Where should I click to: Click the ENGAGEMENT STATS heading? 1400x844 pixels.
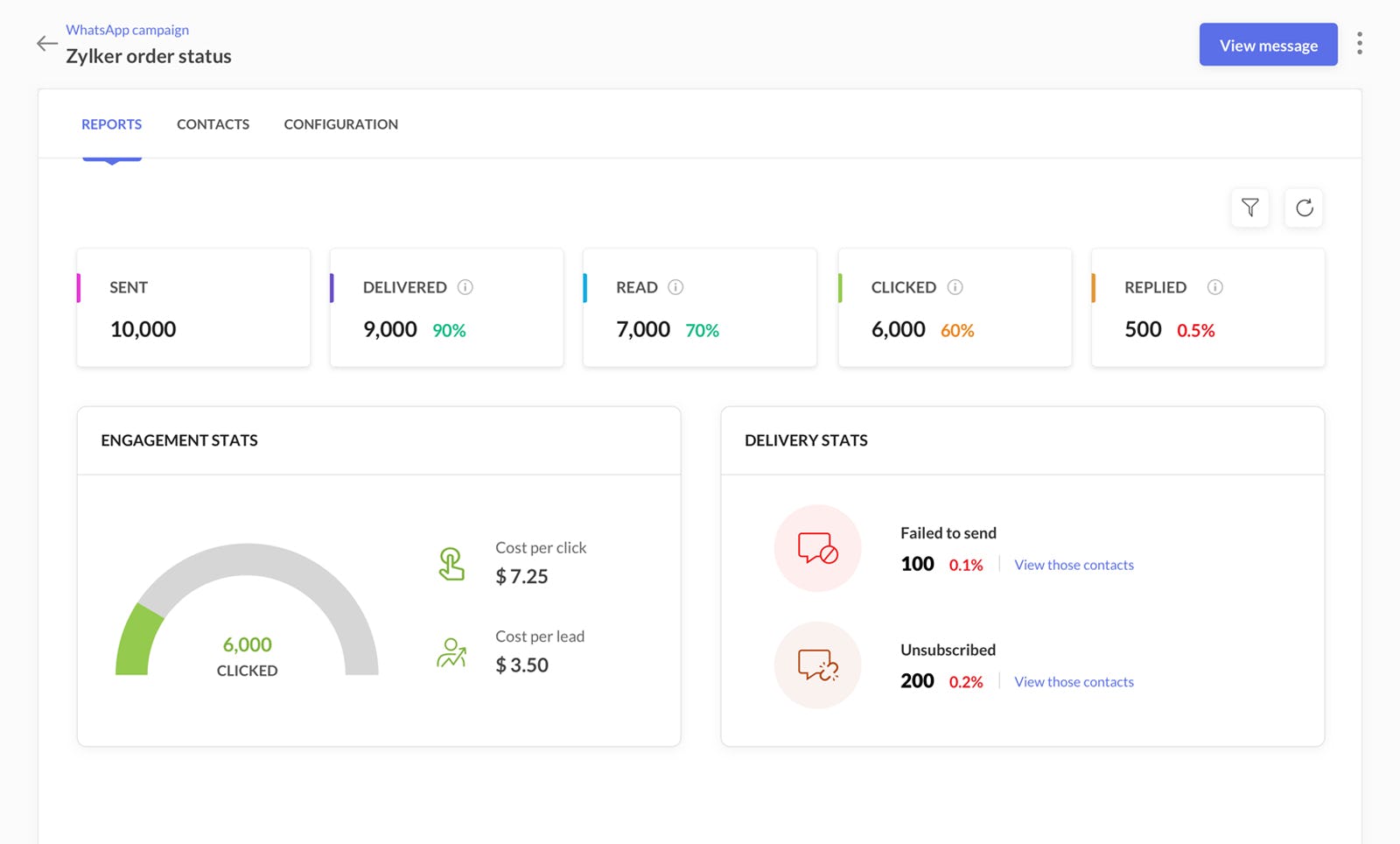click(179, 440)
